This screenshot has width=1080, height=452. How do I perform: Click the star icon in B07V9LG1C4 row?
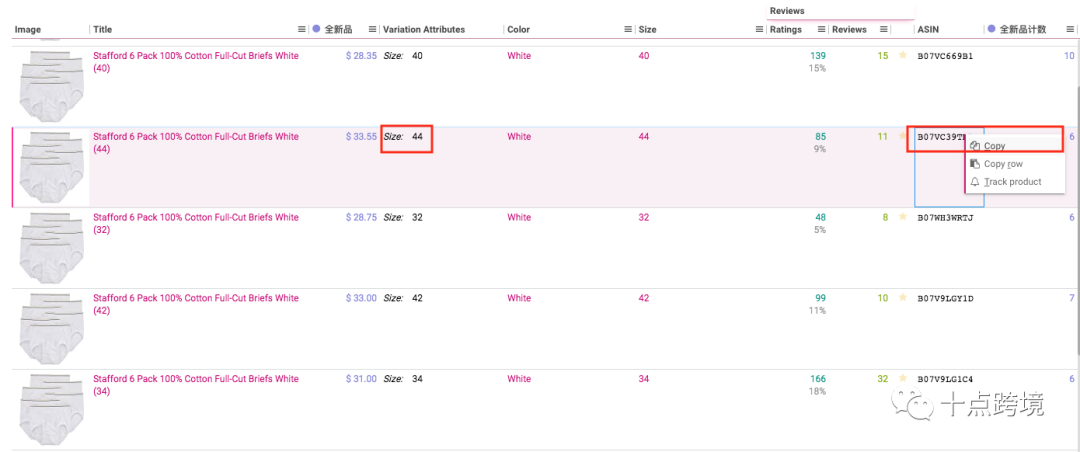coord(902,378)
